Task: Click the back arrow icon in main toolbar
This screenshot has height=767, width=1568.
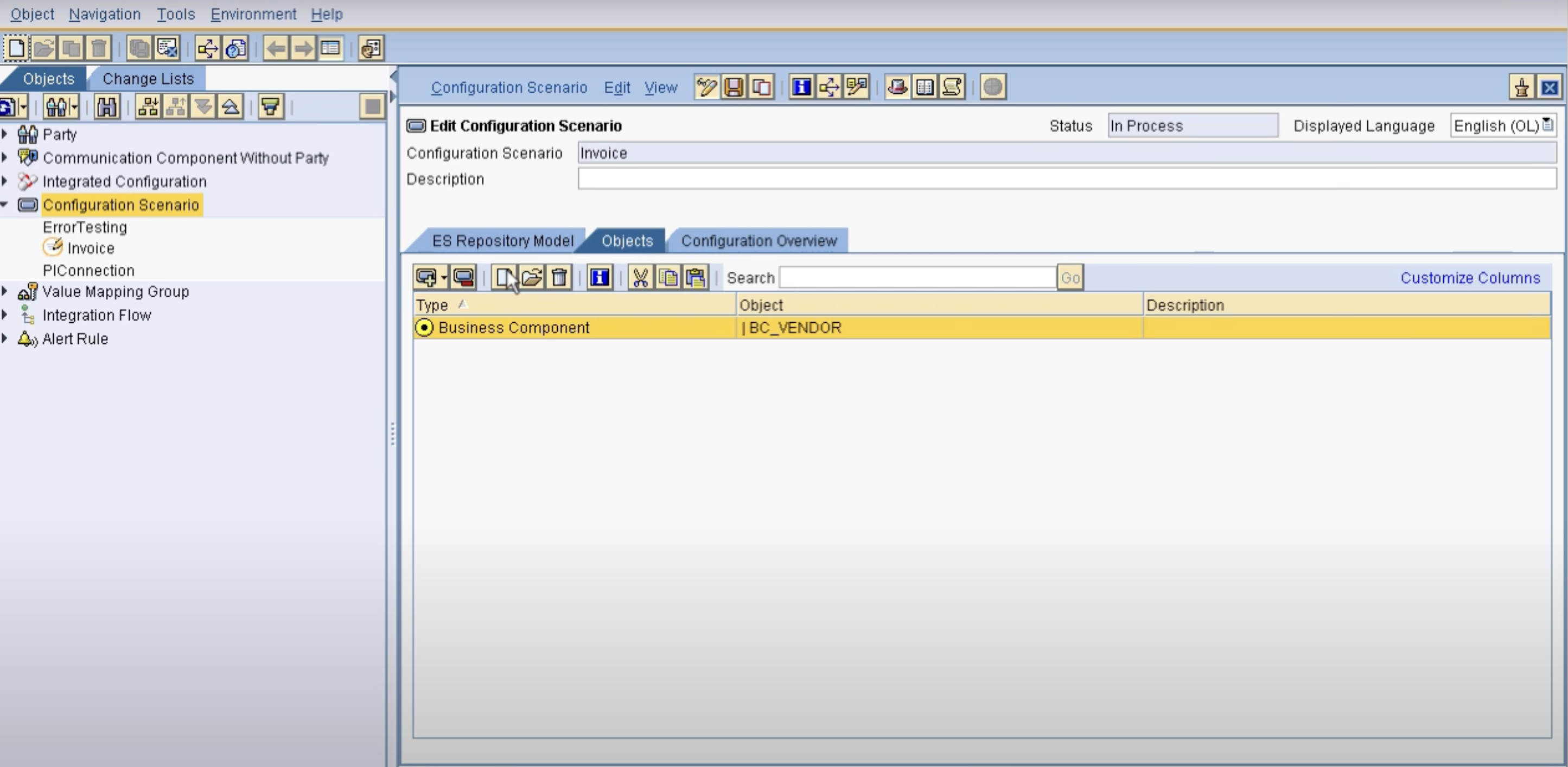Action: point(276,48)
